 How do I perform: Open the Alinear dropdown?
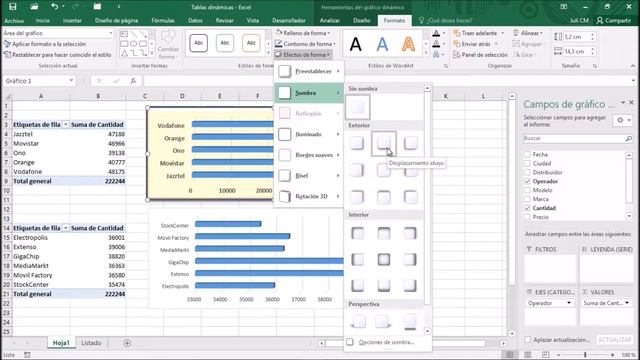pyautogui.click(x=528, y=33)
